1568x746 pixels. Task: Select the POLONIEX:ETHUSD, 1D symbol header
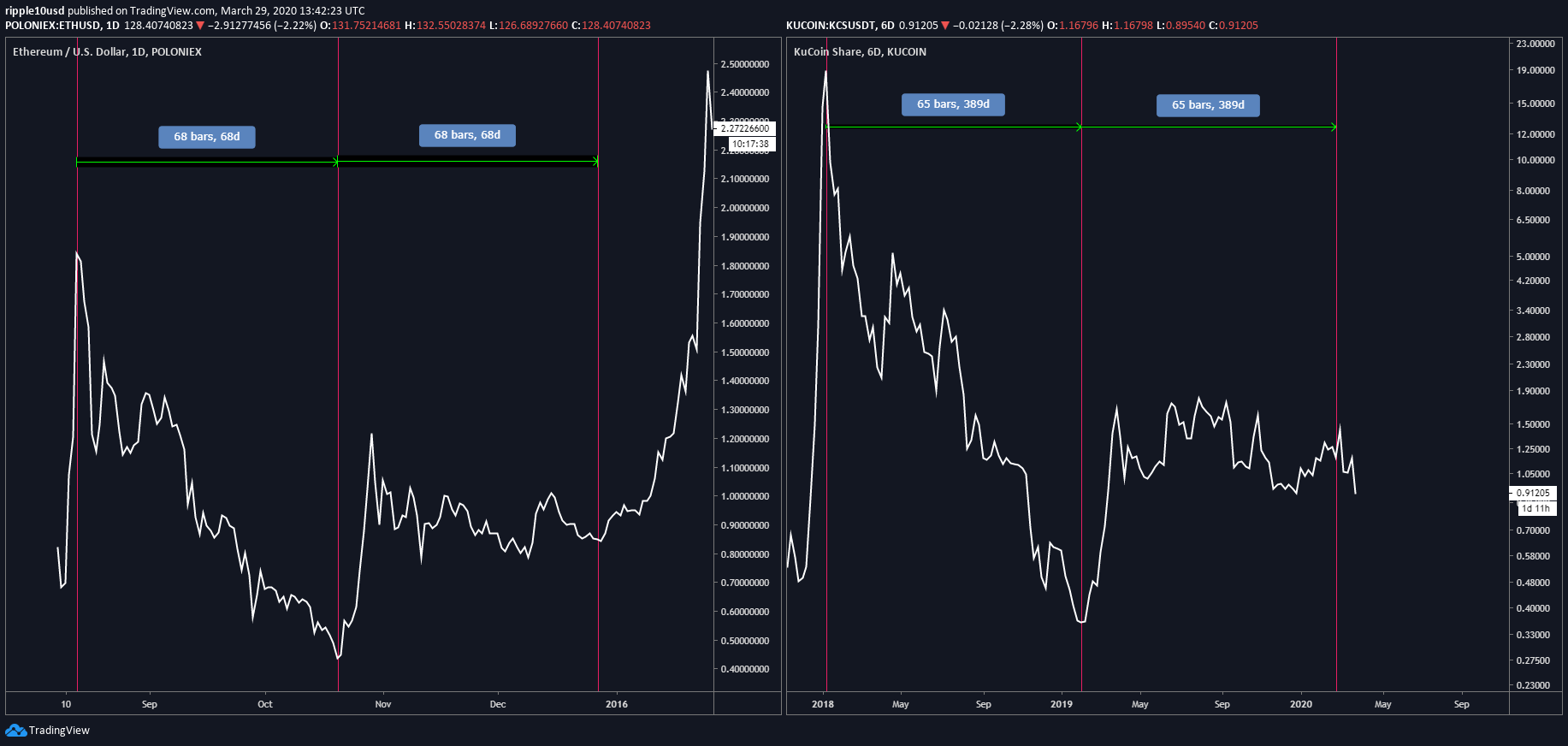click(x=62, y=26)
